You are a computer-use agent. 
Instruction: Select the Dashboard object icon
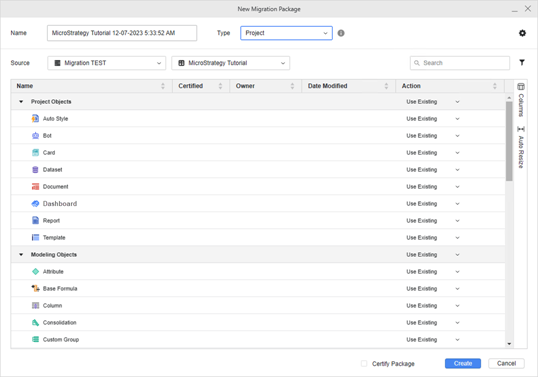point(35,204)
